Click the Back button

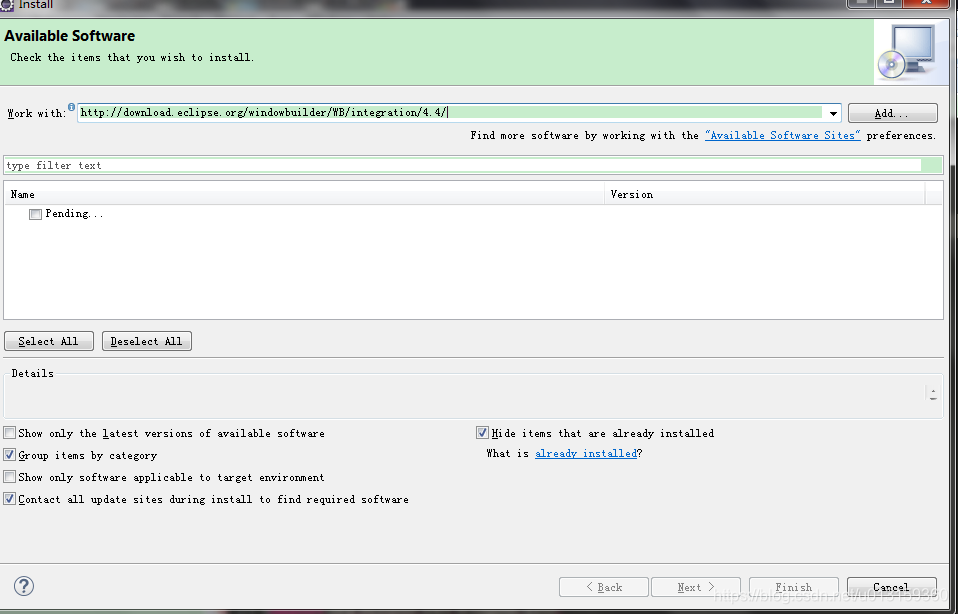pyautogui.click(x=604, y=587)
